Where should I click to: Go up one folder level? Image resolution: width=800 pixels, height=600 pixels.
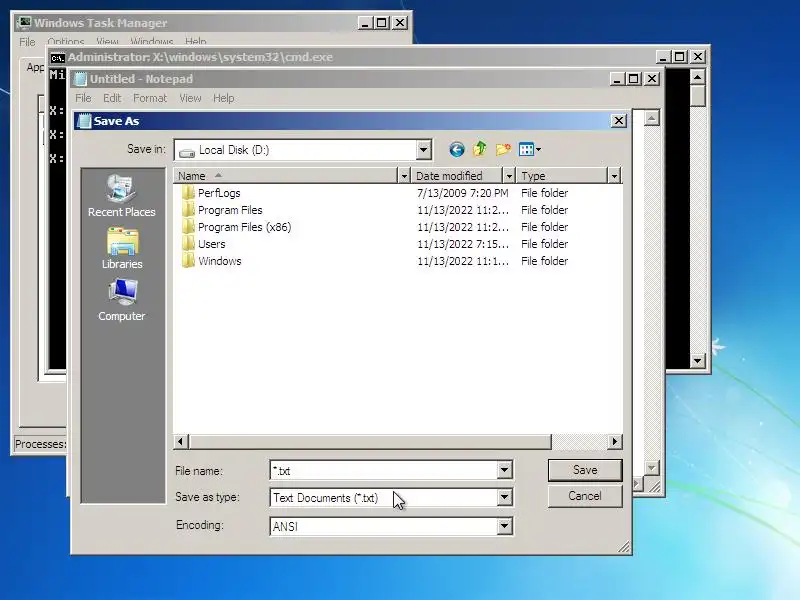[x=480, y=149]
